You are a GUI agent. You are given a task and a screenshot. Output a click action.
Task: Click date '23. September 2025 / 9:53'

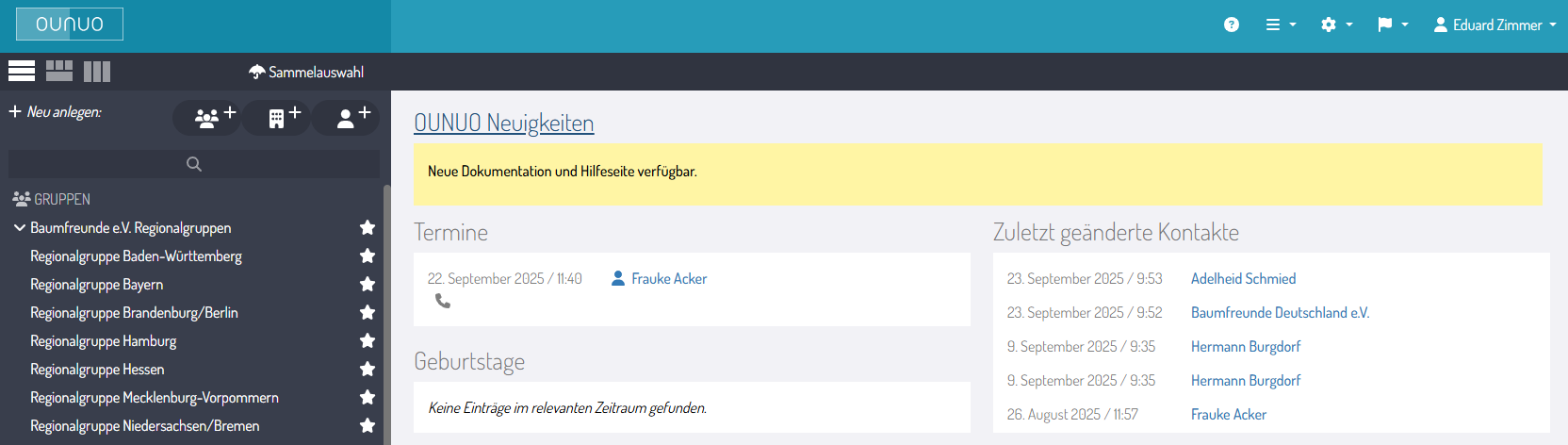point(1085,279)
